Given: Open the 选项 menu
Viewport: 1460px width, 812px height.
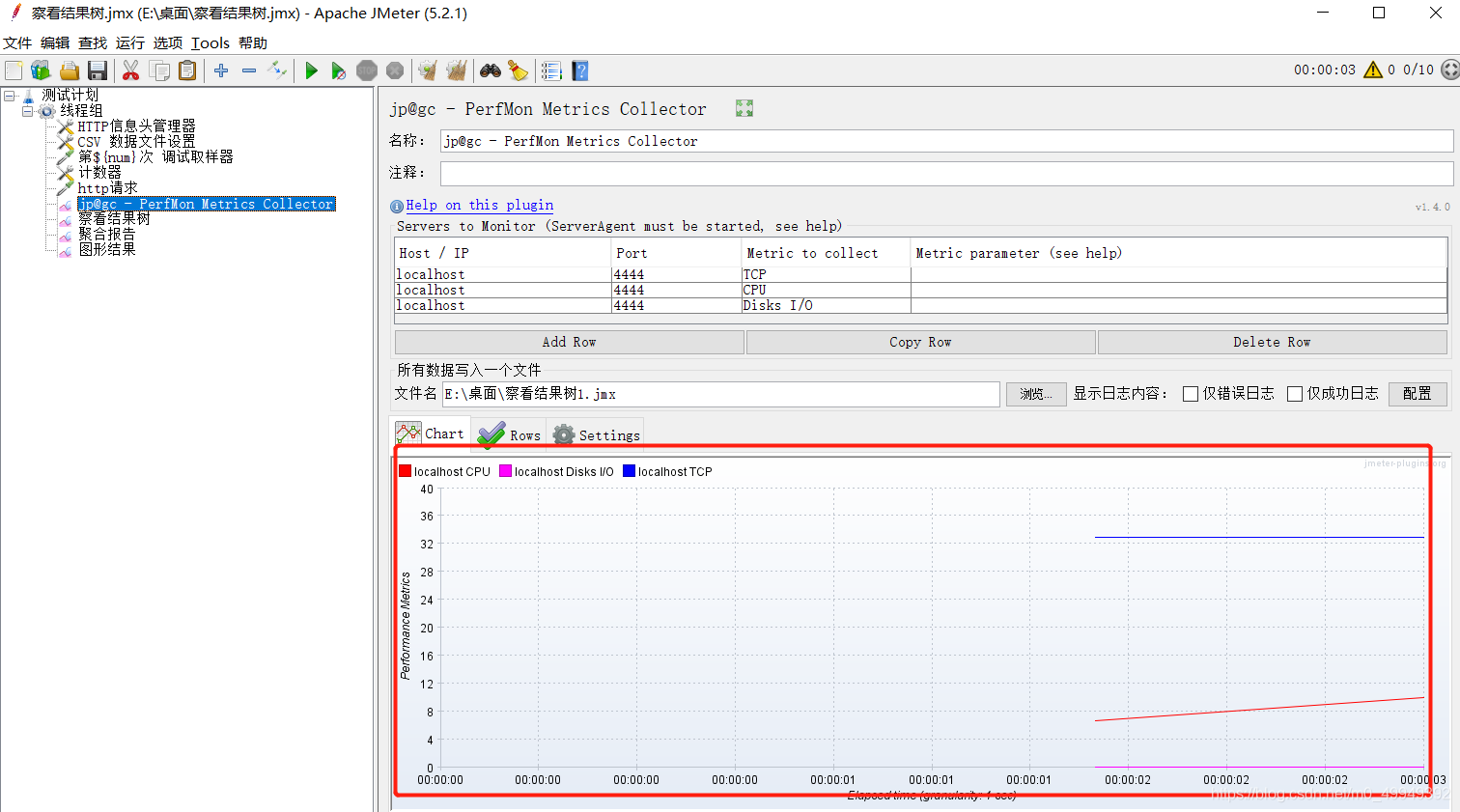Looking at the screenshot, I should tap(168, 42).
